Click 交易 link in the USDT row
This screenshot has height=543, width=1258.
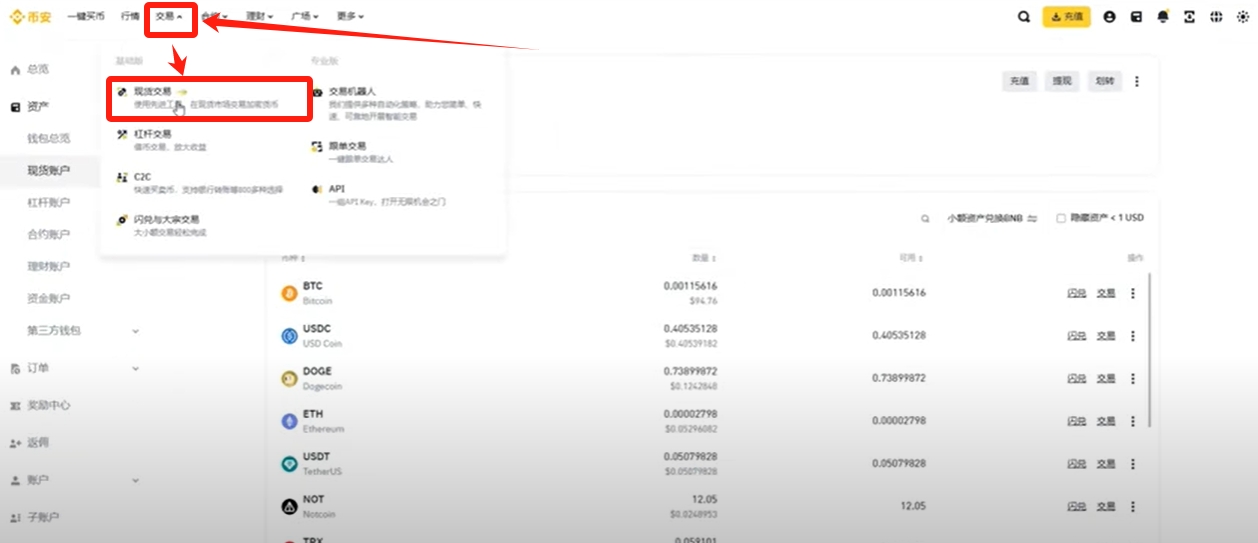point(1105,464)
